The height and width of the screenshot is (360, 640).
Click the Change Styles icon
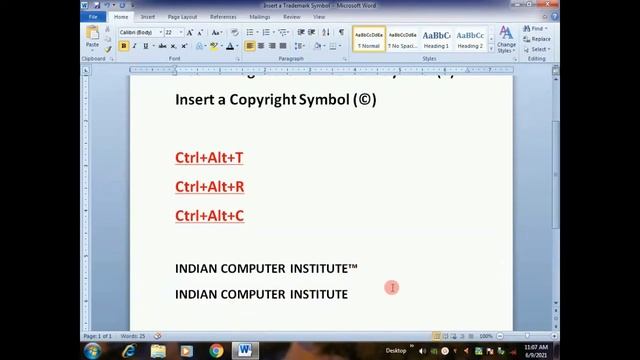[506, 40]
